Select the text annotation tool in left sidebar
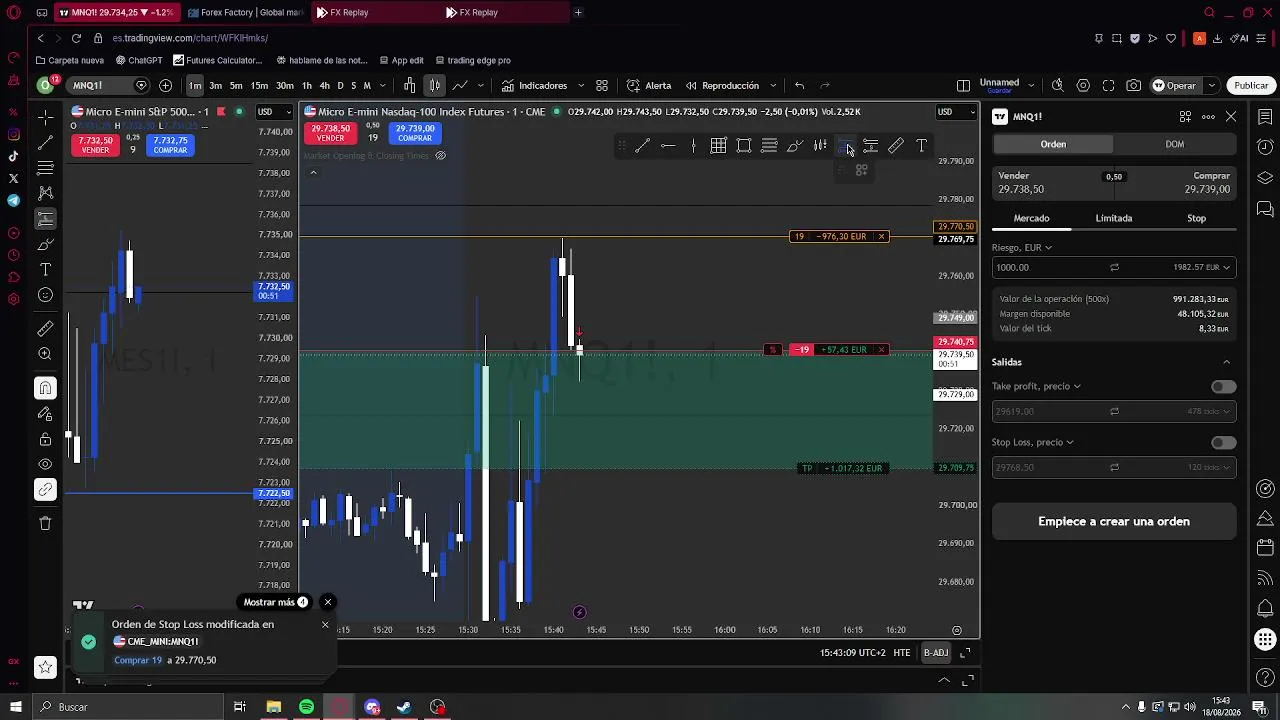The height and width of the screenshot is (720, 1280). pos(45,270)
